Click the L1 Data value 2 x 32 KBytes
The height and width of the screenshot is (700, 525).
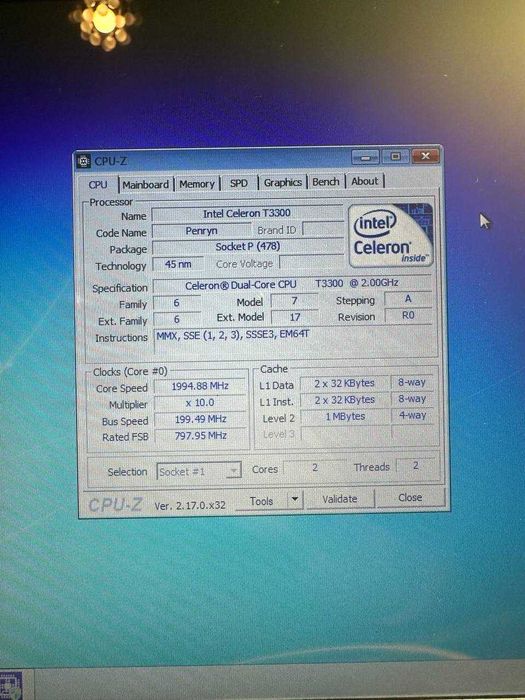coord(344,383)
